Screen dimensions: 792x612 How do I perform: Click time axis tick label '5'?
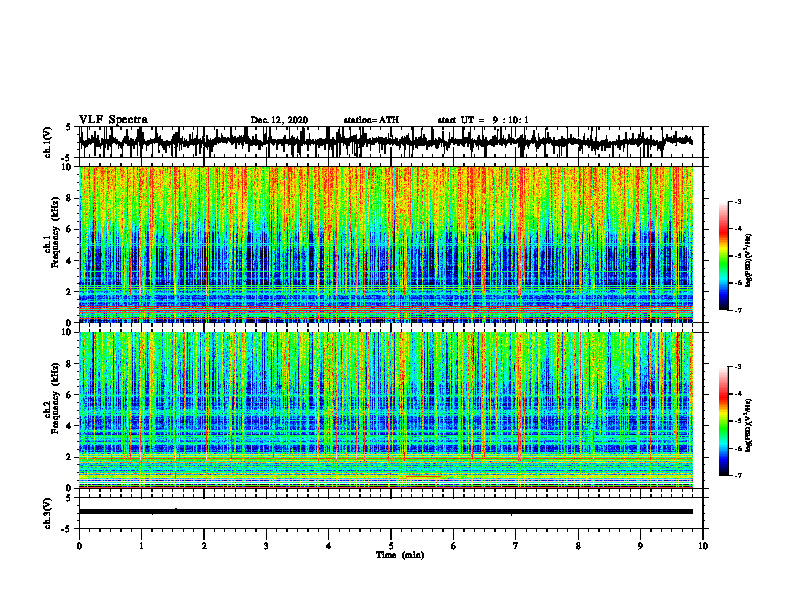coord(390,546)
